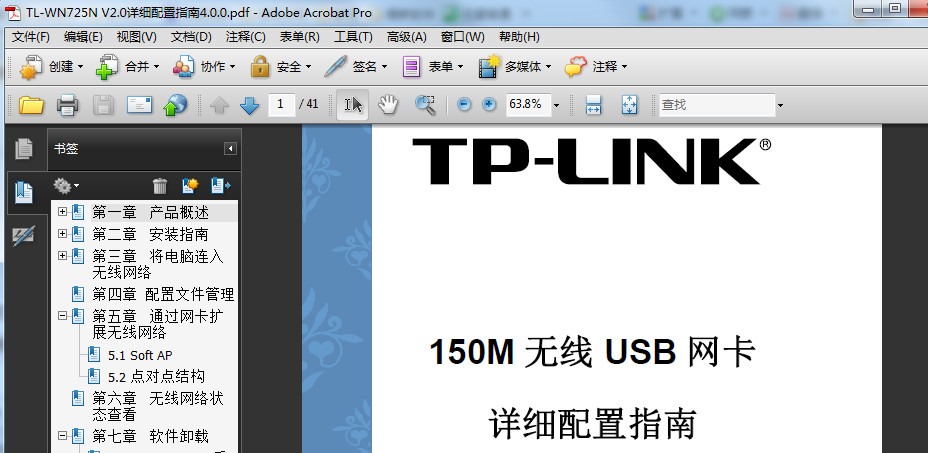
Task: Click the zoom out minus button
Action: click(x=464, y=105)
